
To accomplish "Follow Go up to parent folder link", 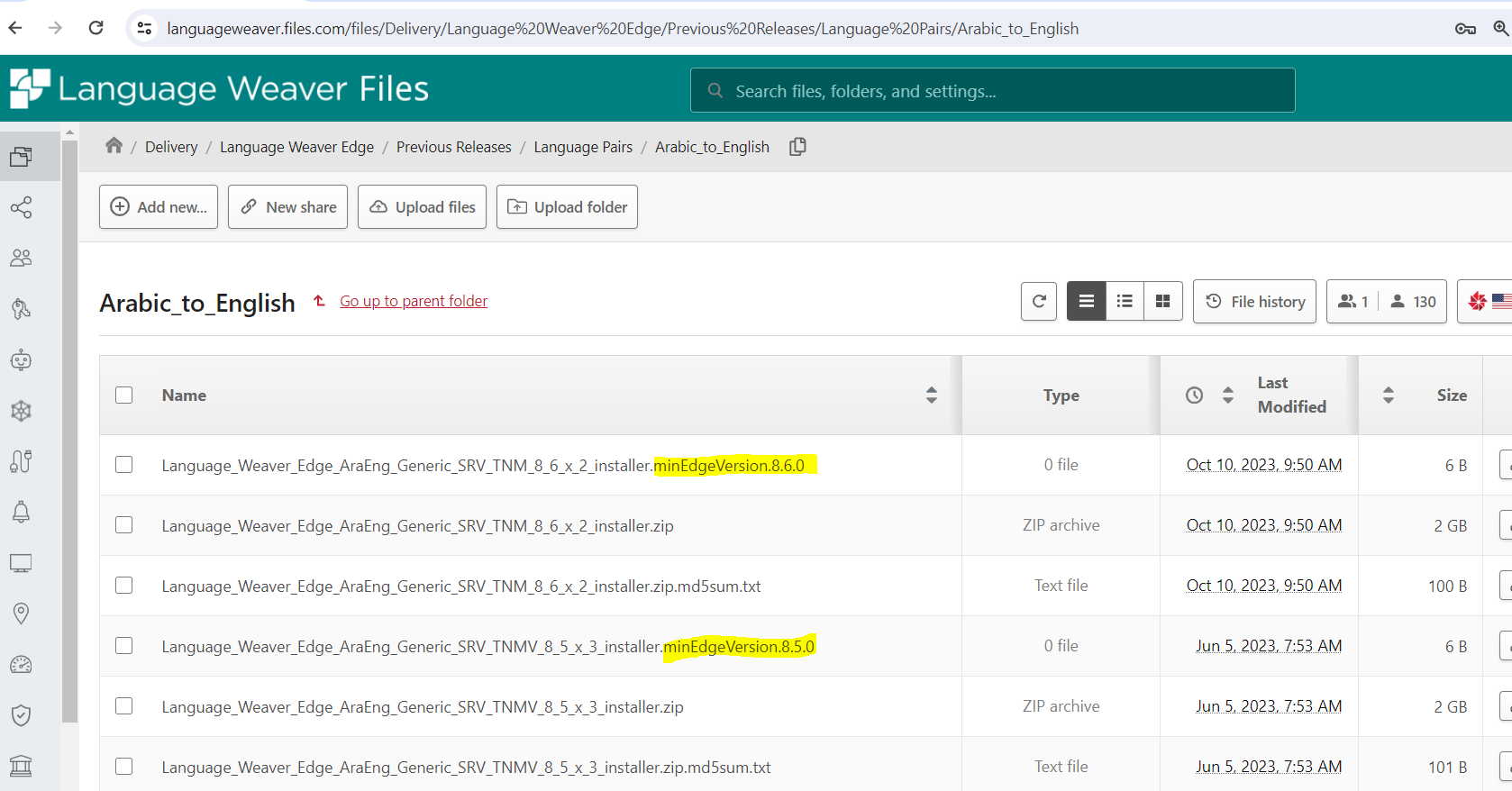I will tap(414, 301).
